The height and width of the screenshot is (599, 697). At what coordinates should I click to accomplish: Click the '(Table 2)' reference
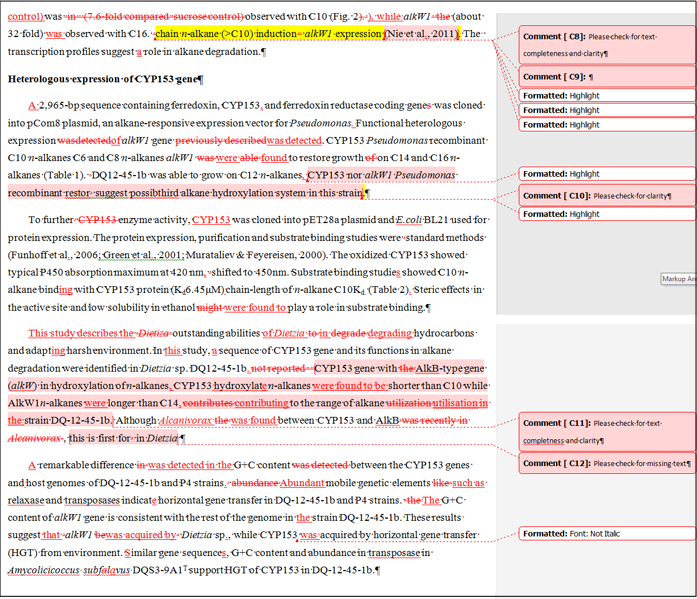(388, 290)
